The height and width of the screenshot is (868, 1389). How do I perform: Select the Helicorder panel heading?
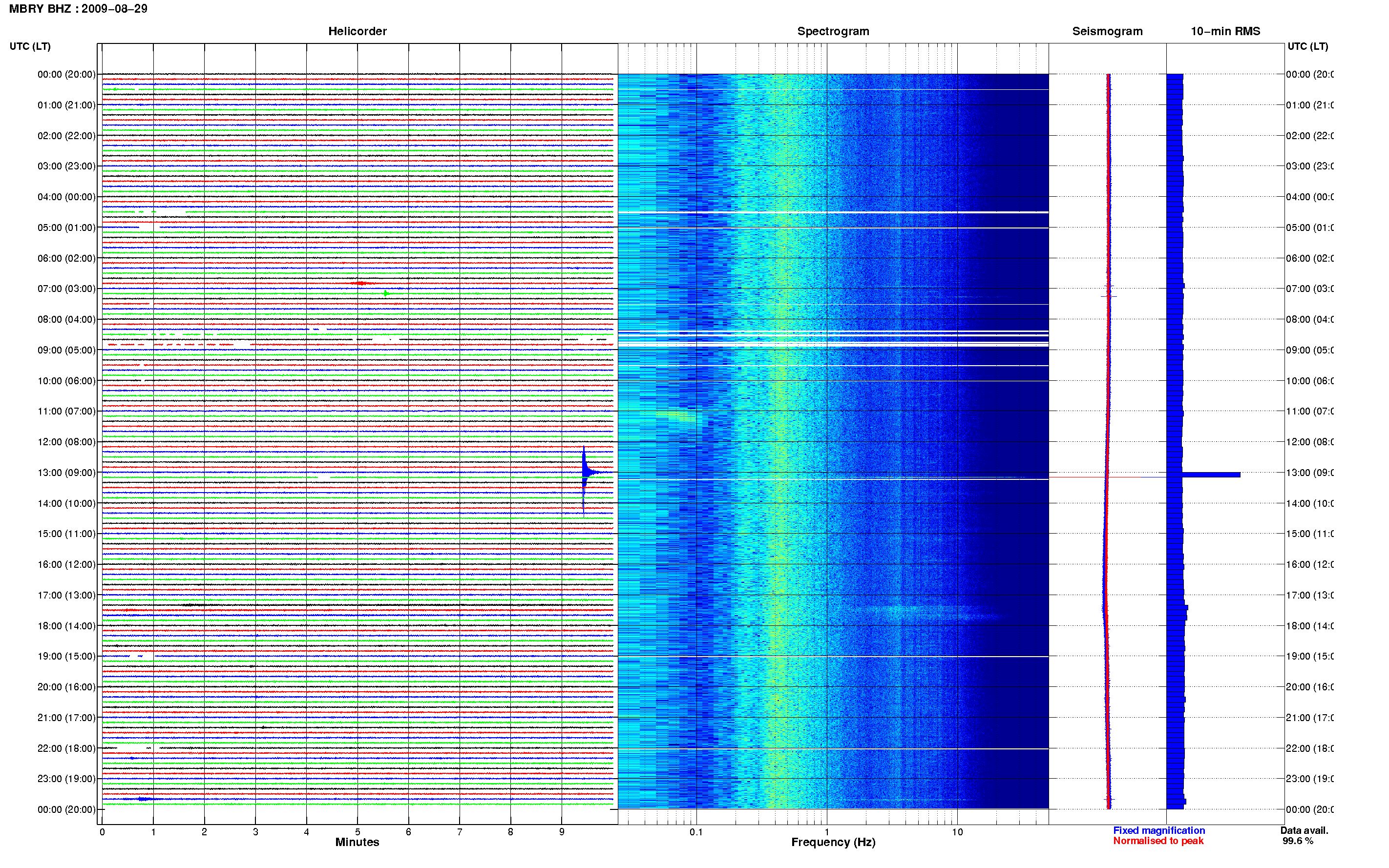[357, 31]
